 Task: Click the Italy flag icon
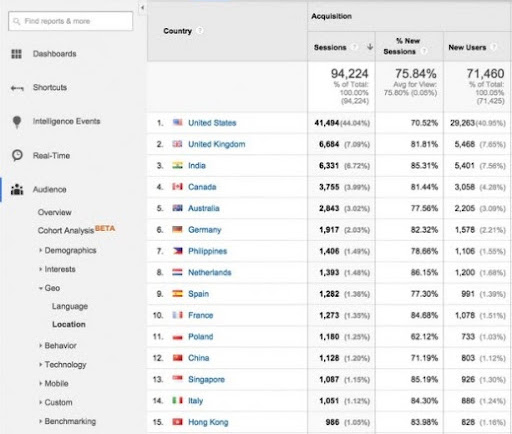177,400
